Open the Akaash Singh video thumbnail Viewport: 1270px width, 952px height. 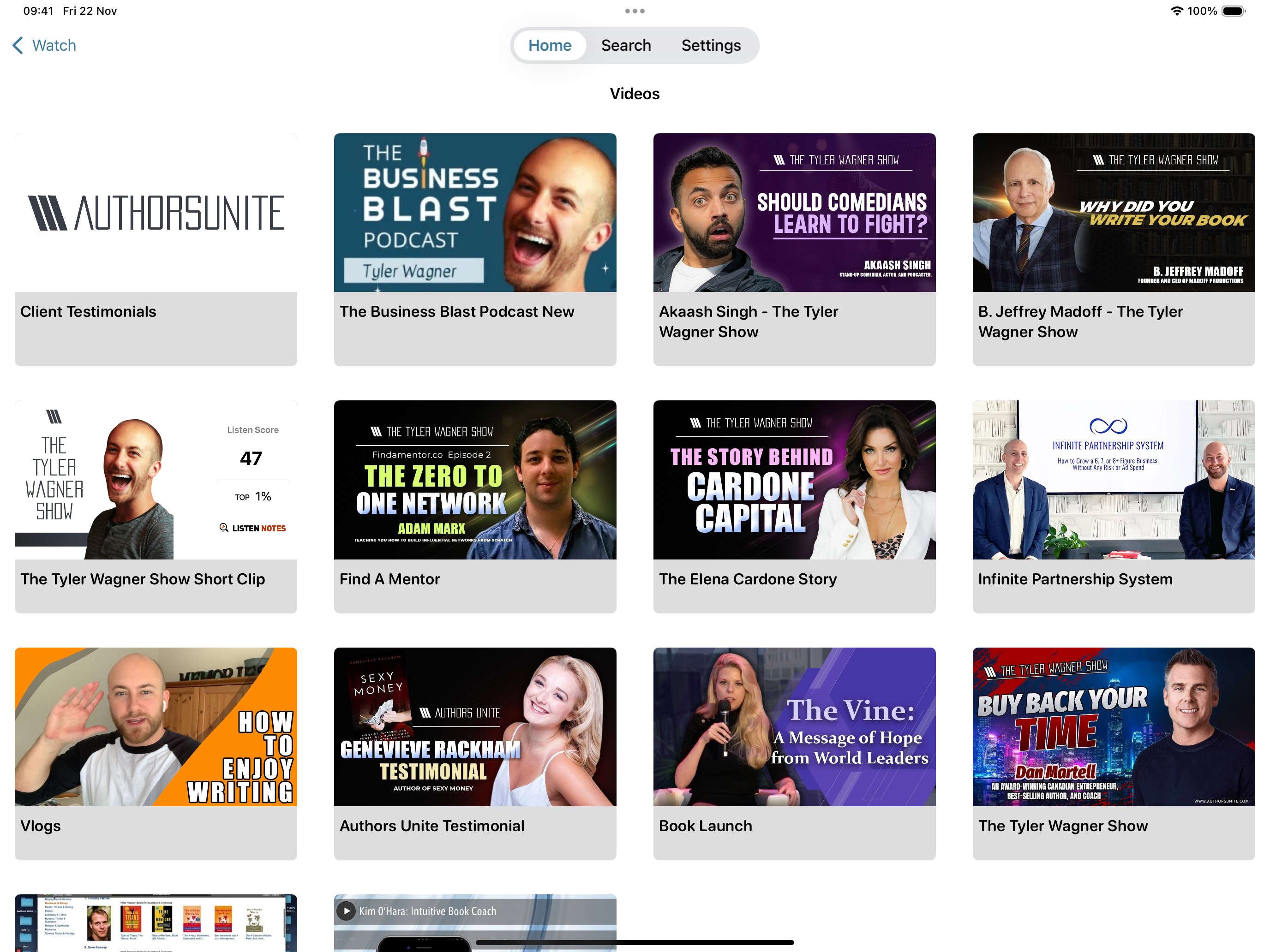coord(794,213)
